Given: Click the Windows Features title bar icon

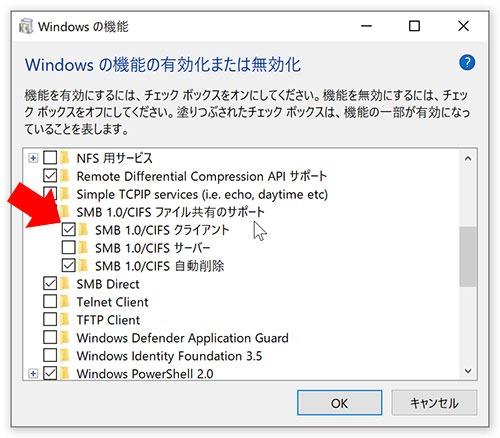Looking at the screenshot, I should (x=26, y=26).
